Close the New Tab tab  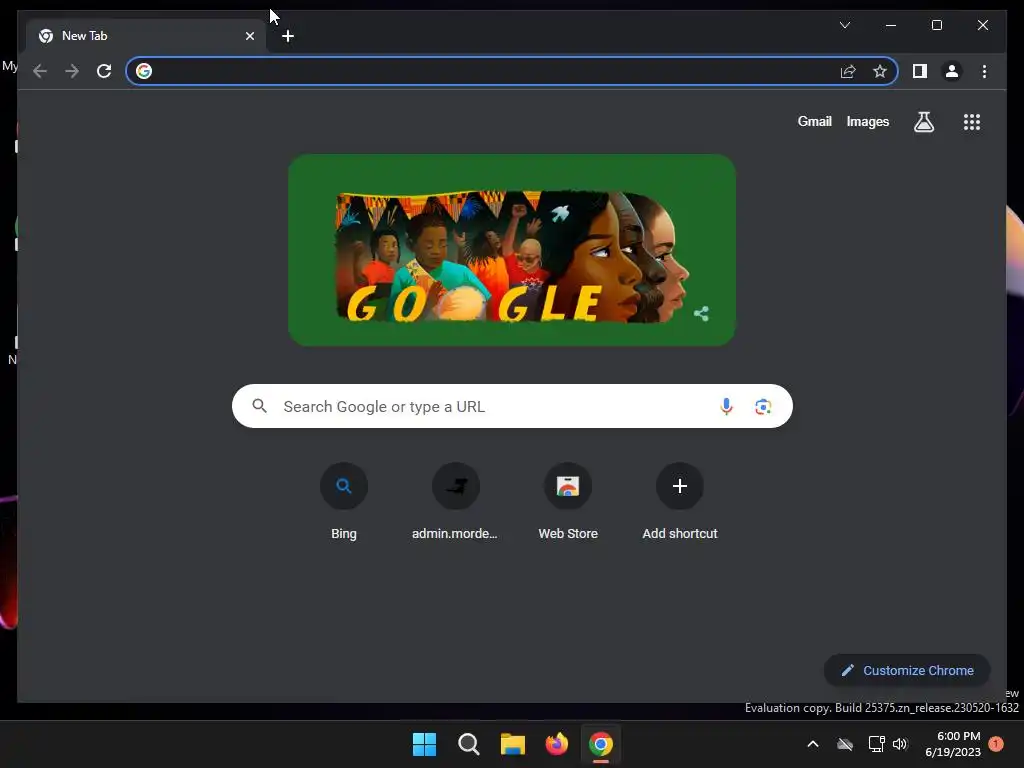[249, 36]
